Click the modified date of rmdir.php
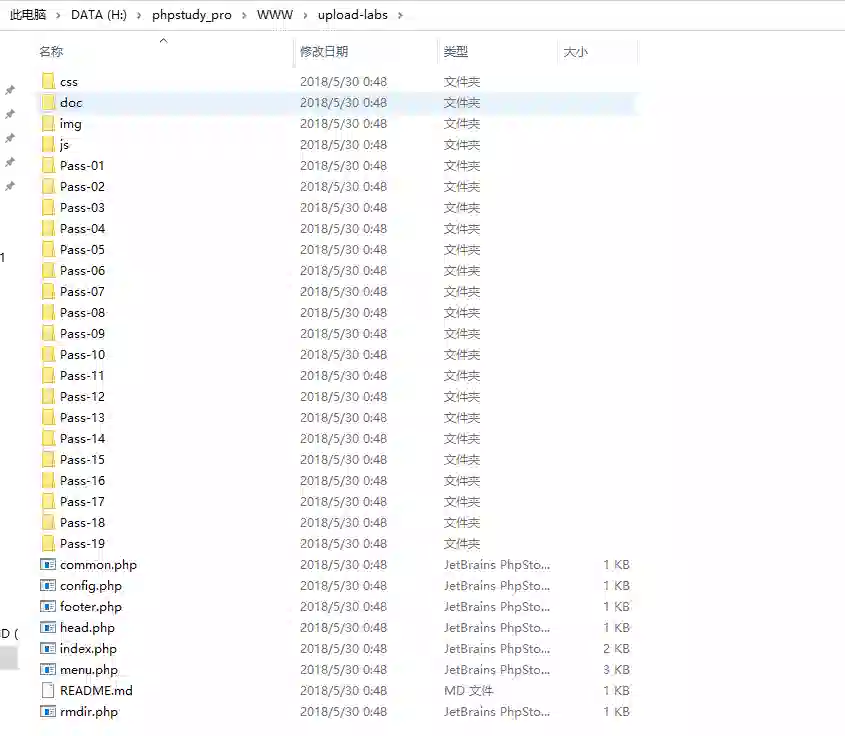The width and height of the screenshot is (845, 736). [x=343, y=712]
